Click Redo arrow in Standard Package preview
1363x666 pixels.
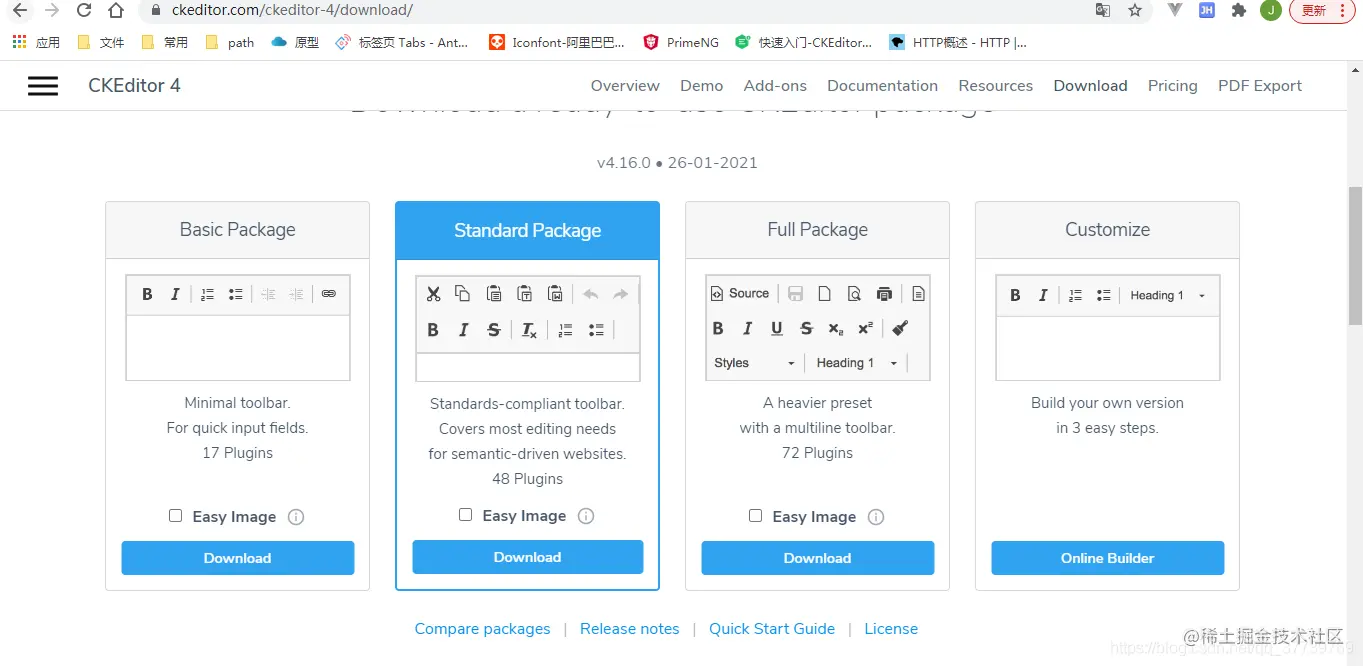pyautogui.click(x=620, y=294)
